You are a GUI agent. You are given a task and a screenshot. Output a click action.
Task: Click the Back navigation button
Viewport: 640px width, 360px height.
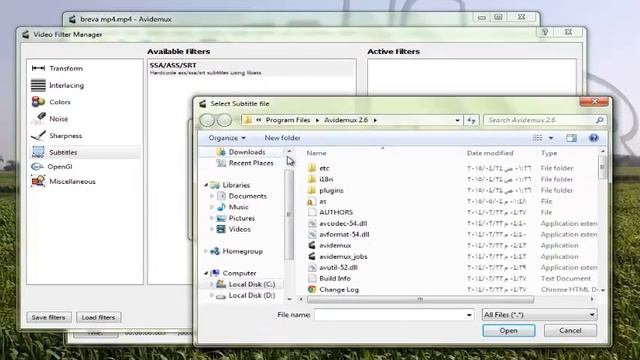tap(207, 120)
